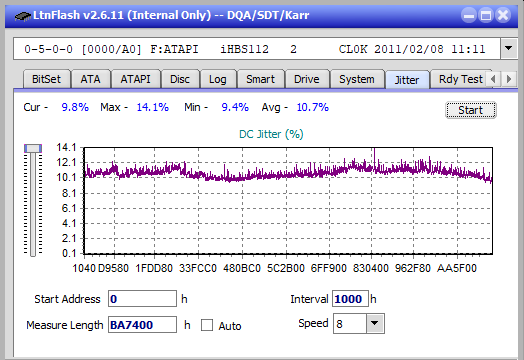Viewport: 524px width, 360px height.
Task: Click the Interval value field
Action: click(x=350, y=298)
